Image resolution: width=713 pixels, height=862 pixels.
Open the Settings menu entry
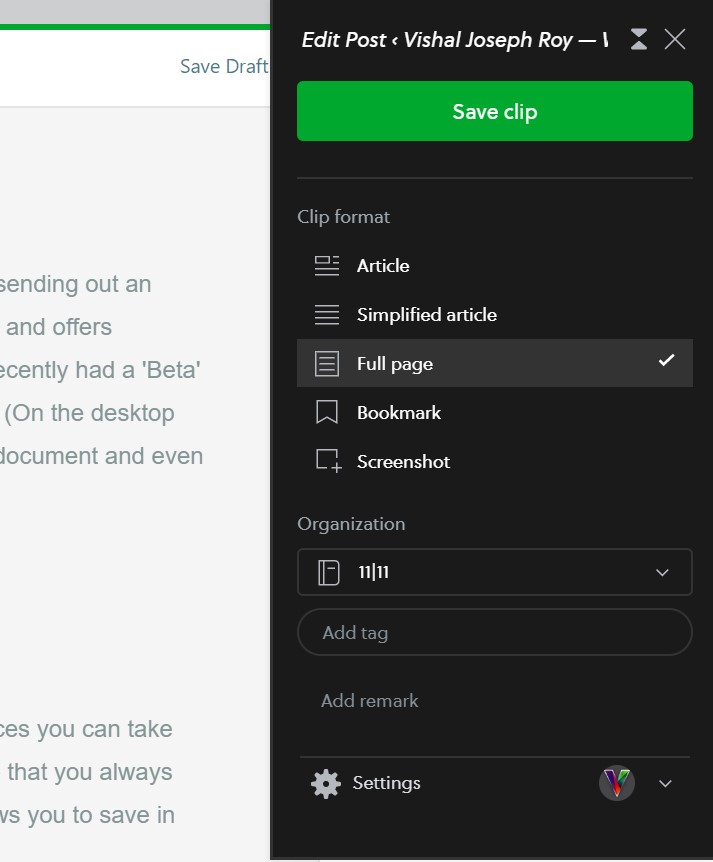pos(388,783)
